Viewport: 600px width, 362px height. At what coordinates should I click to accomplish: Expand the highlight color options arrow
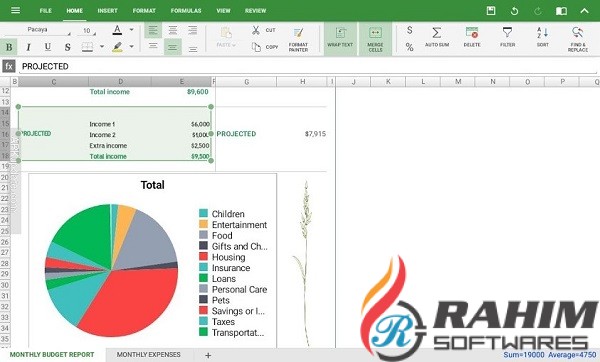(x=131, y=47)
